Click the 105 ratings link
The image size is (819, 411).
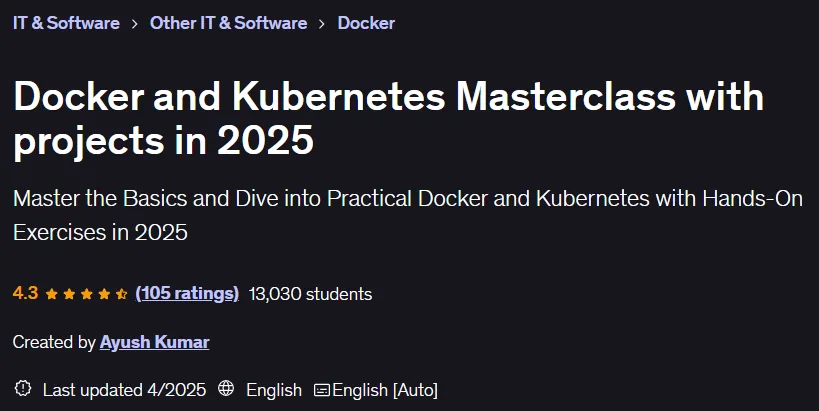(187, 293)
